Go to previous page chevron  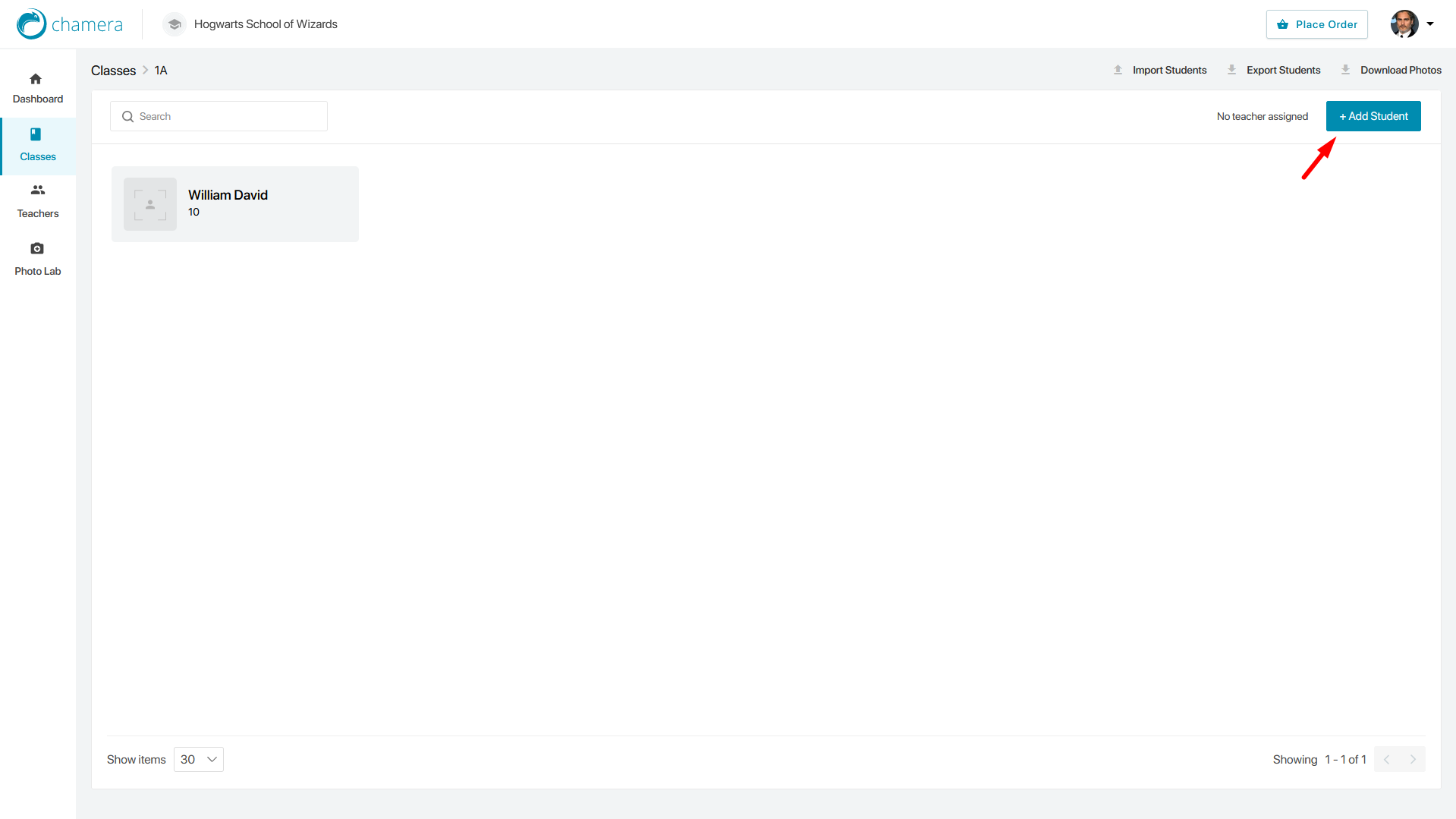1387,759
